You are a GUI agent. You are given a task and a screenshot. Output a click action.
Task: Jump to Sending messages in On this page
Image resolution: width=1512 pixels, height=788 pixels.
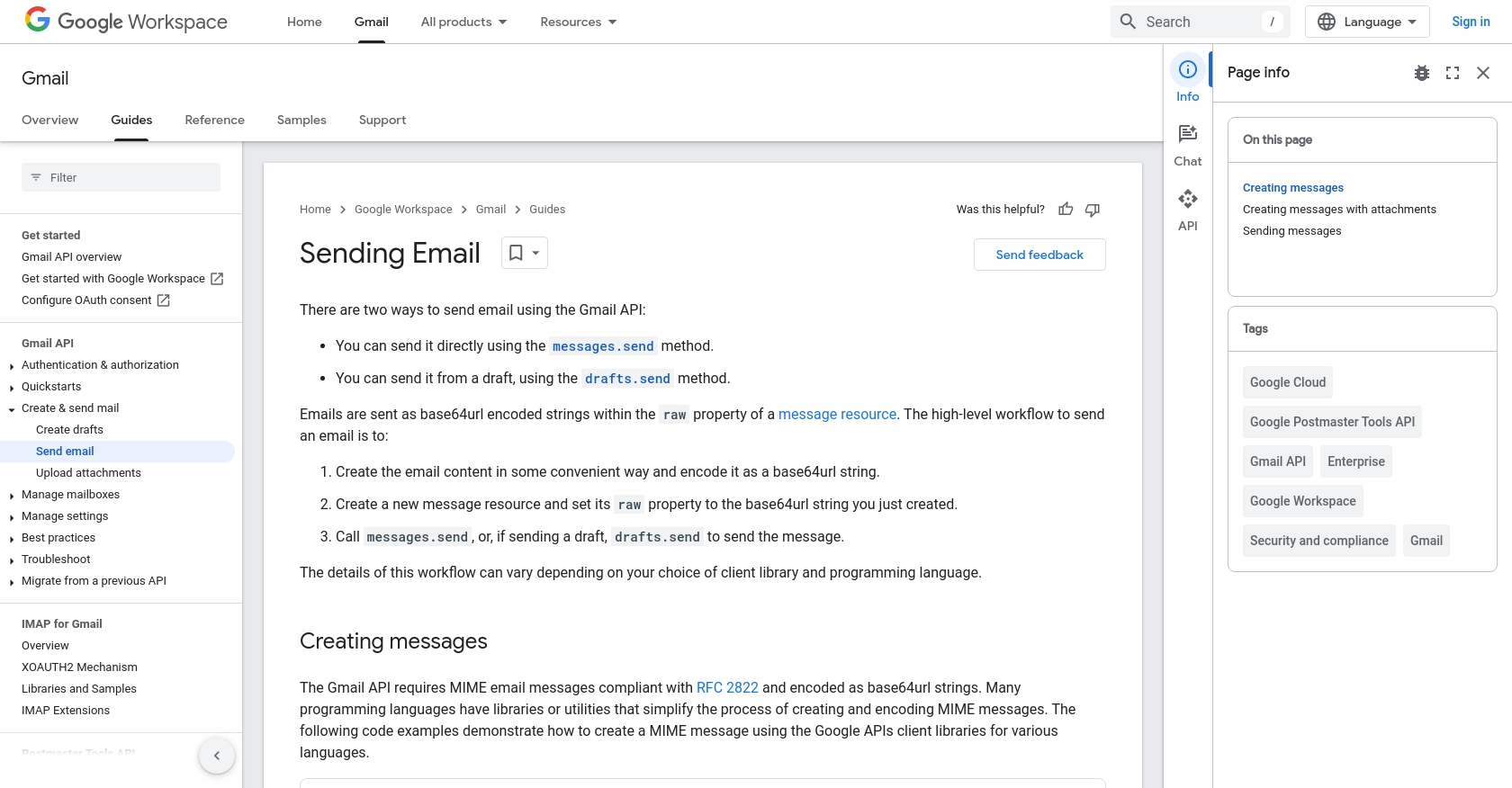[x=1291, y=231]
